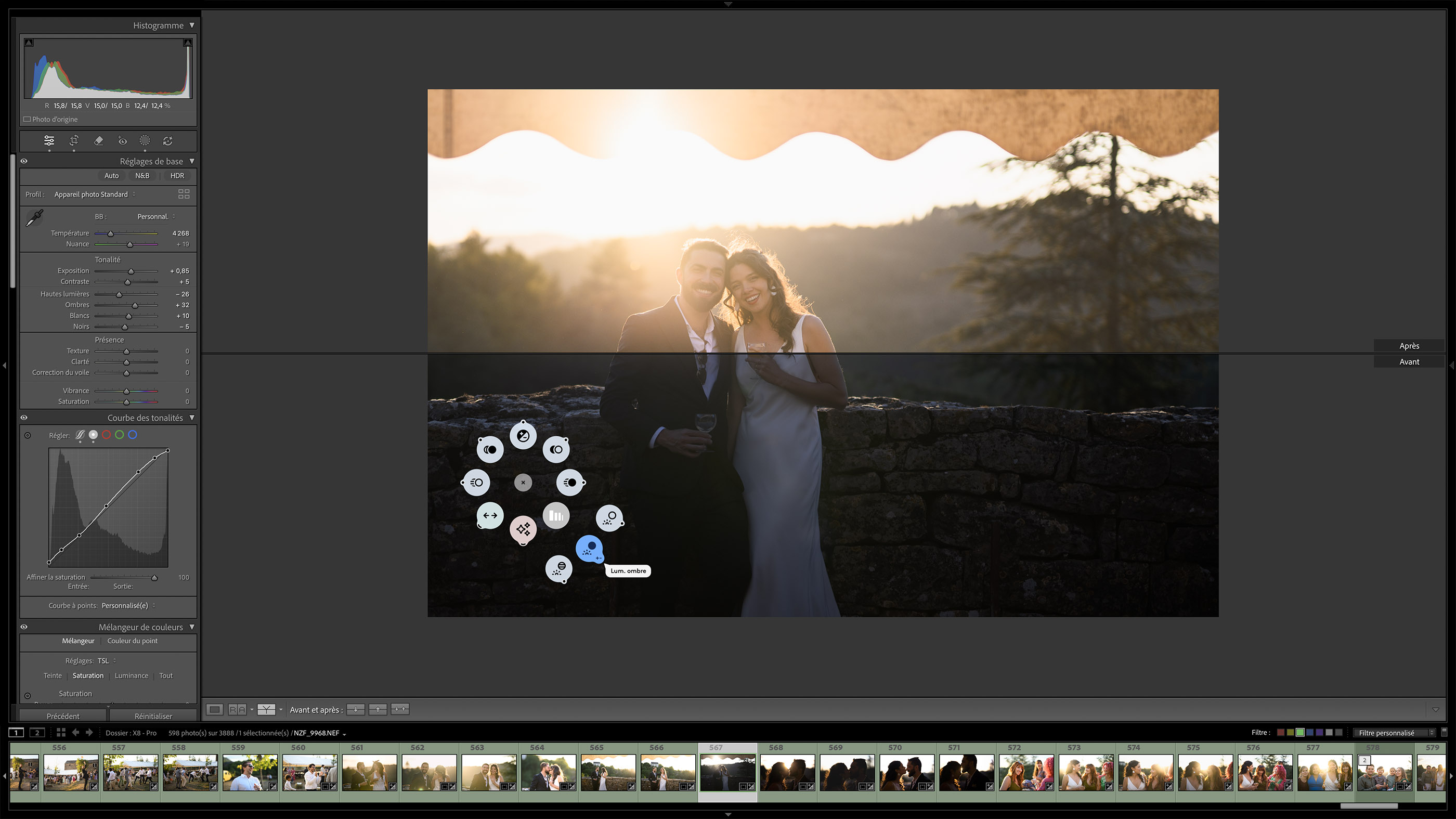The image size is (1456, 819).
Task: Open the profile browser grid icon
Action: coord(183,194)
